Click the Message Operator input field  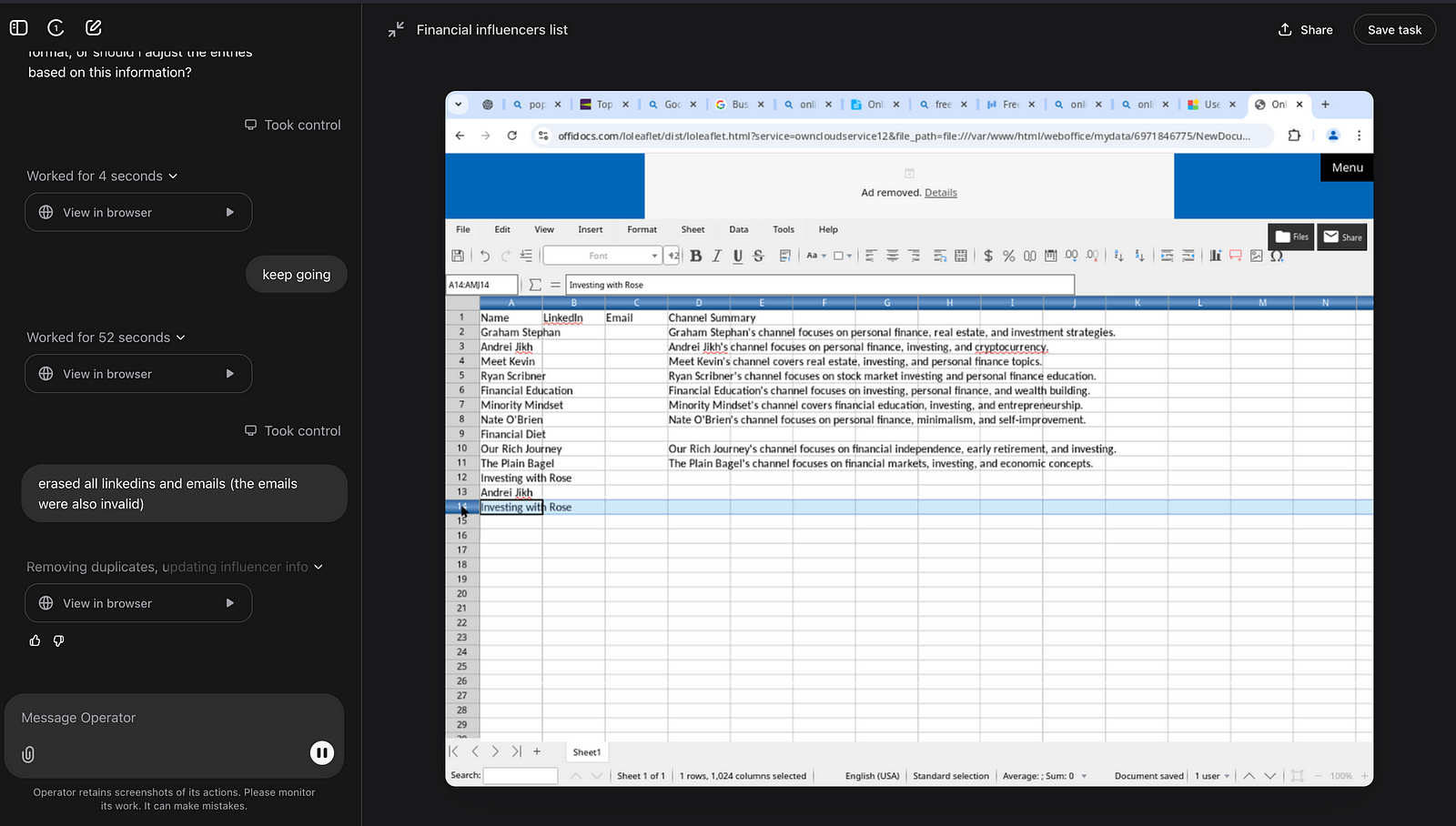pyautogui.click(x=173, y=719)
